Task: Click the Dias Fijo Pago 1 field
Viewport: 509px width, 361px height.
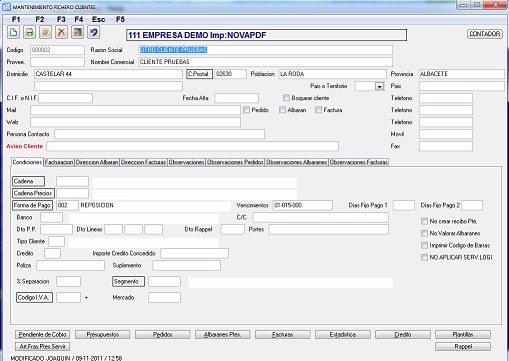Action: [x=404, y=205]
